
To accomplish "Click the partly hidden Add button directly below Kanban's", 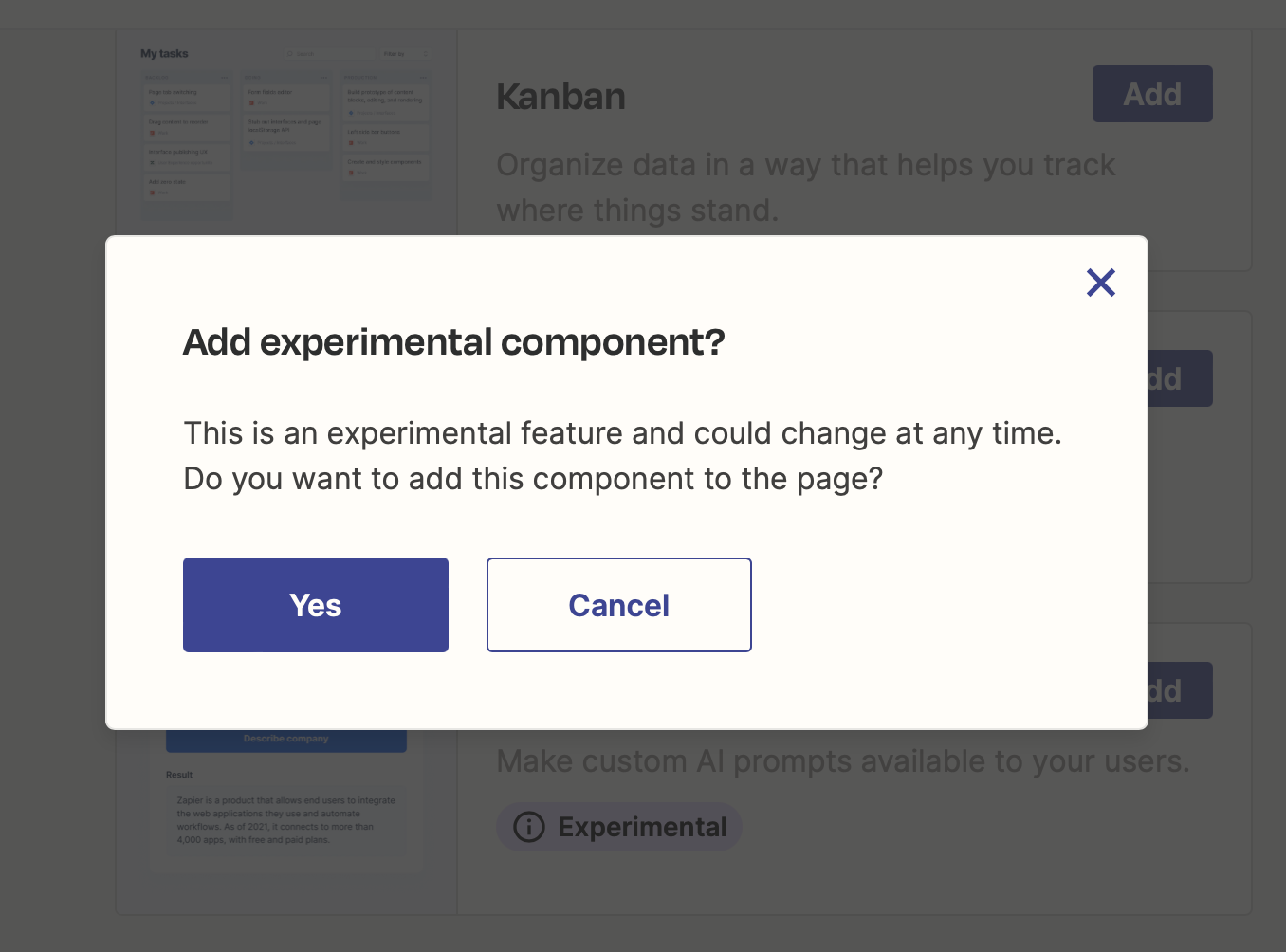I will point(1180,378).
